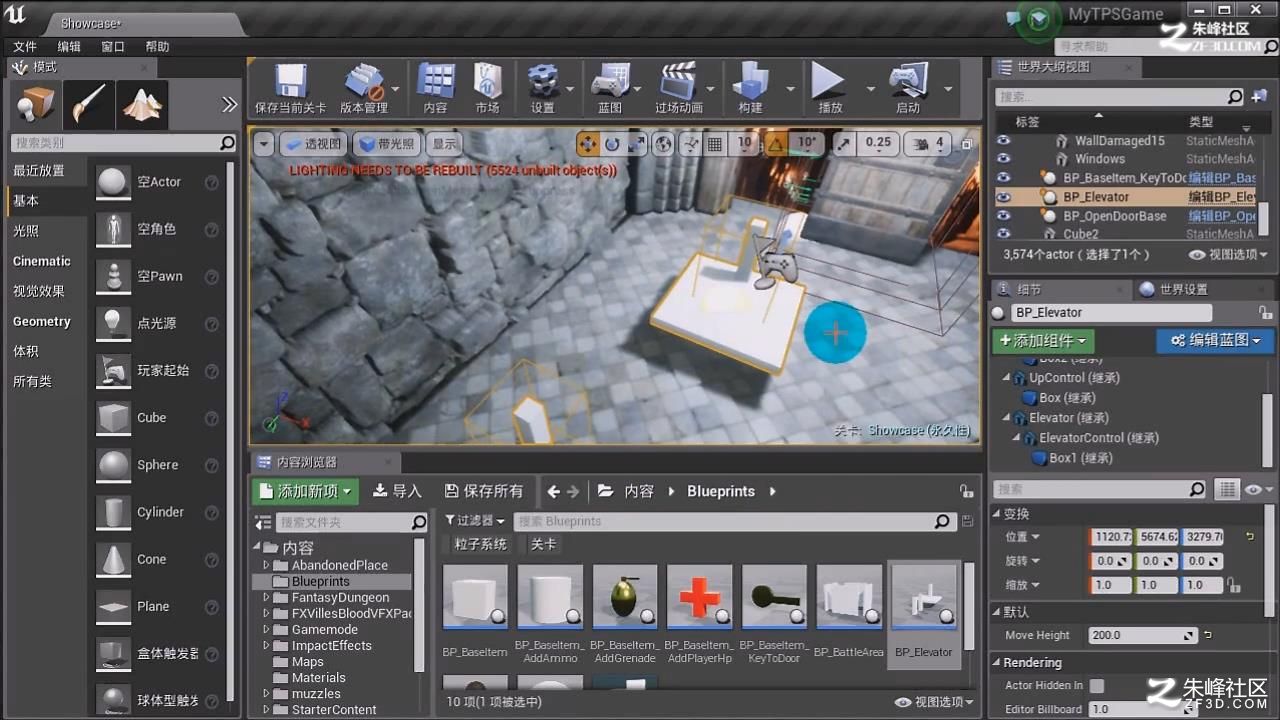Open Add Component (添加组件) dropdown
The height and width of the screenshot is (720, 1280).
[x=1044, y=340]
